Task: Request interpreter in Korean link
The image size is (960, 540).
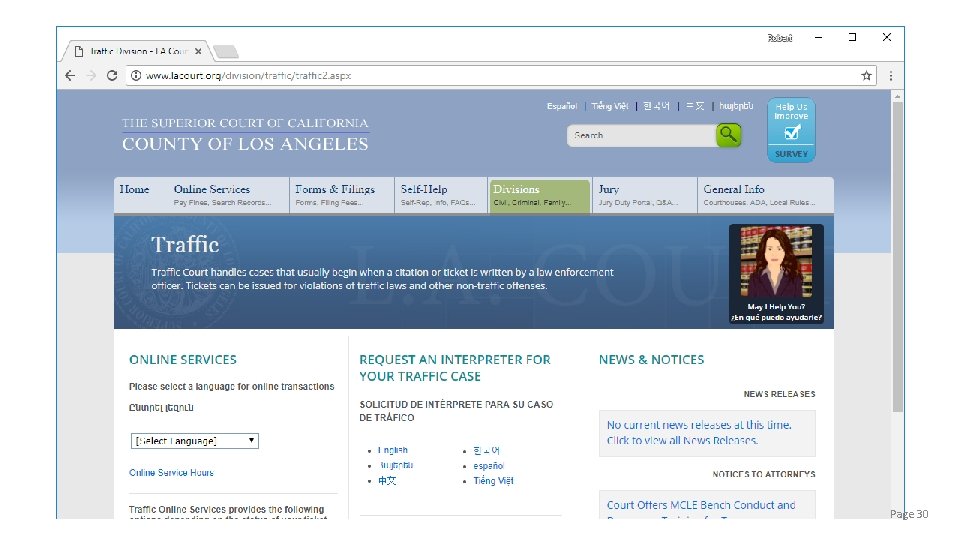Action: 487,450
